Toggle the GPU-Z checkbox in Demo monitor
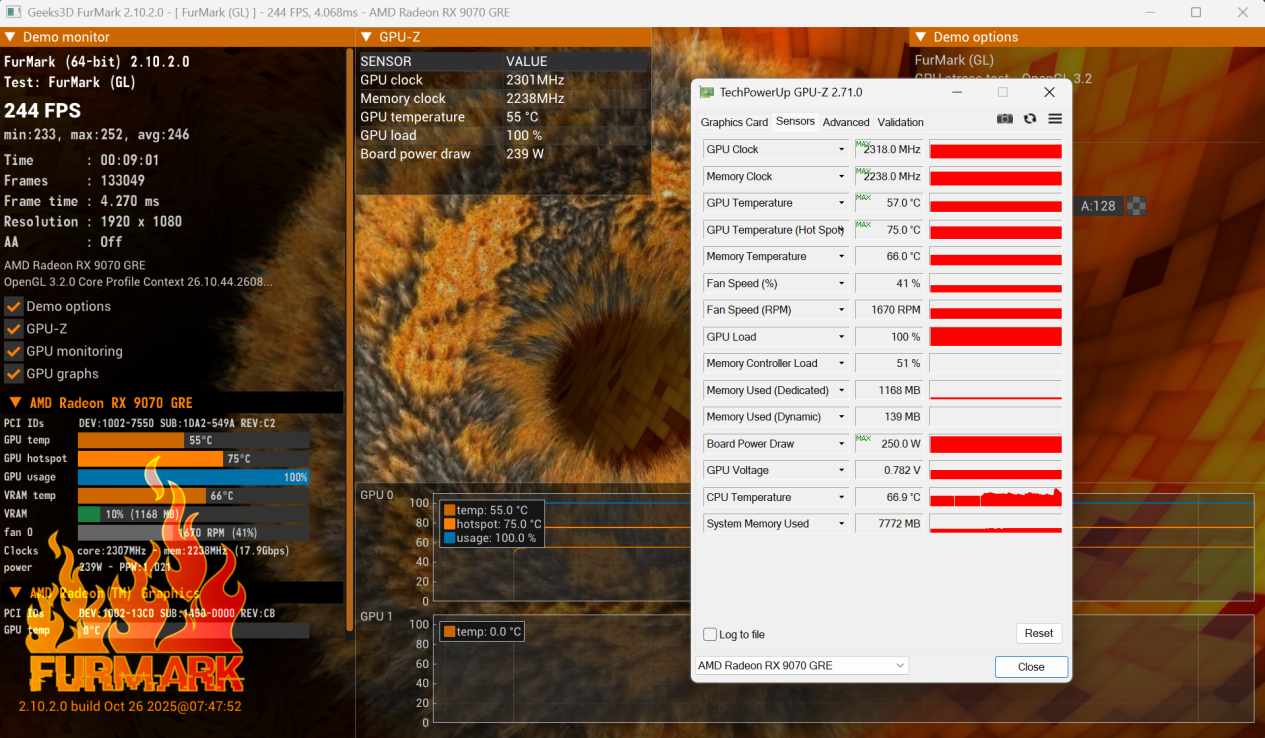Viewport: 1265px width, 738px height. (14, 329)
